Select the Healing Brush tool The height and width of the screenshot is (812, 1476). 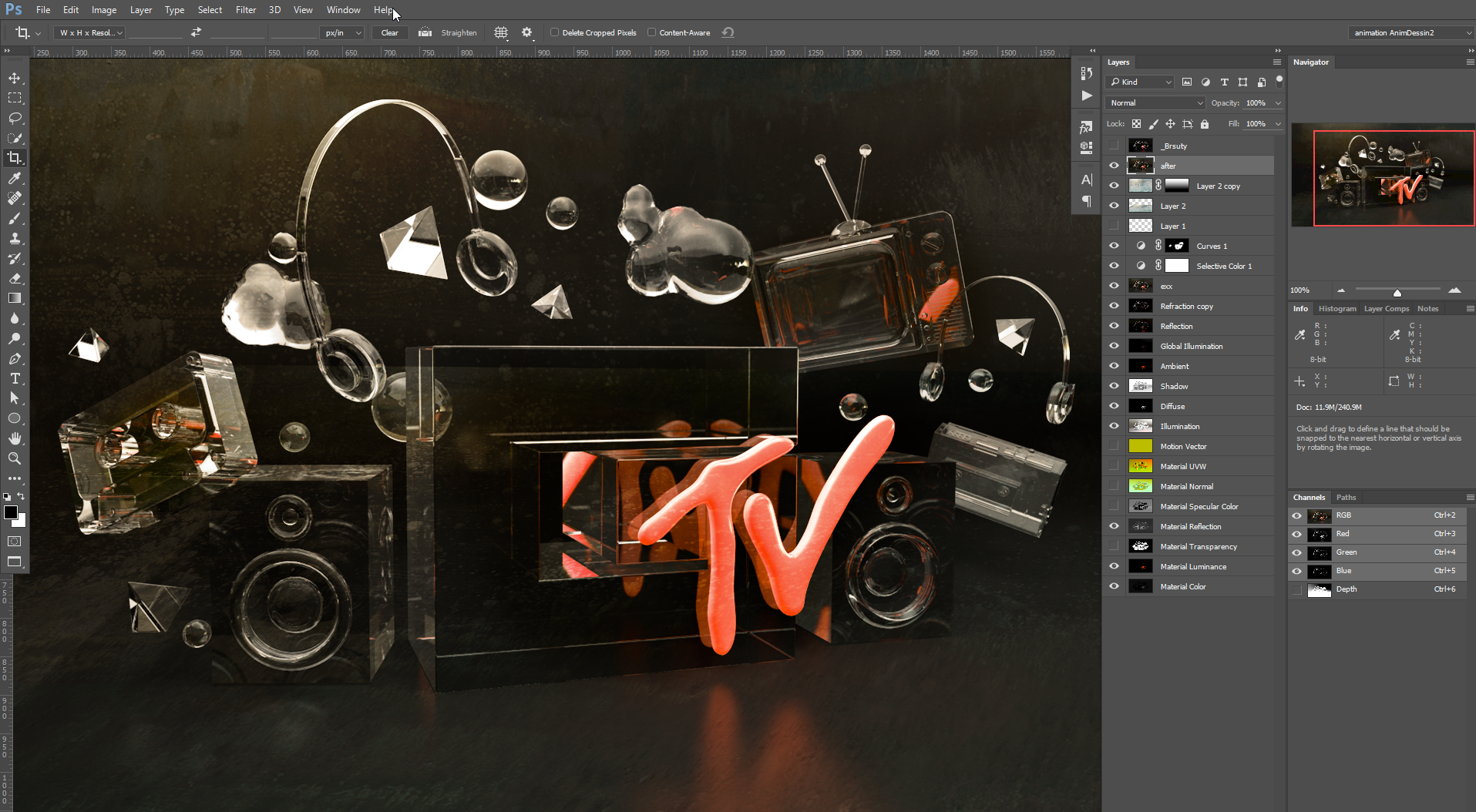(15, 199)
